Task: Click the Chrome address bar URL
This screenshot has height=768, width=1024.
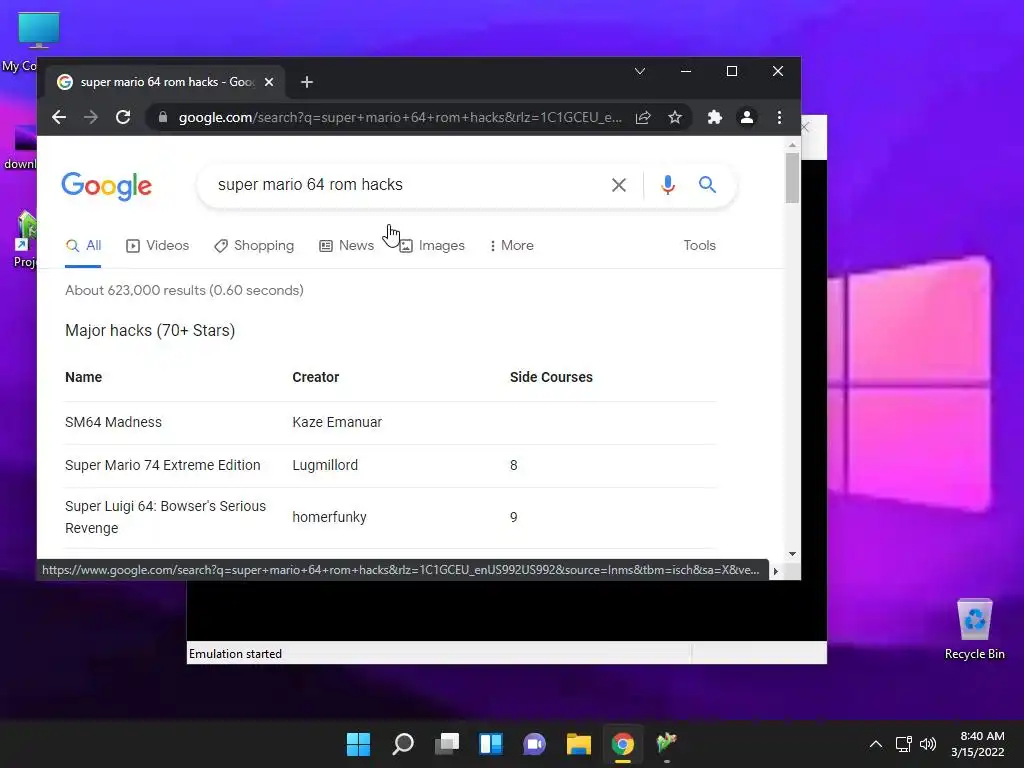Action: [400, 118]
